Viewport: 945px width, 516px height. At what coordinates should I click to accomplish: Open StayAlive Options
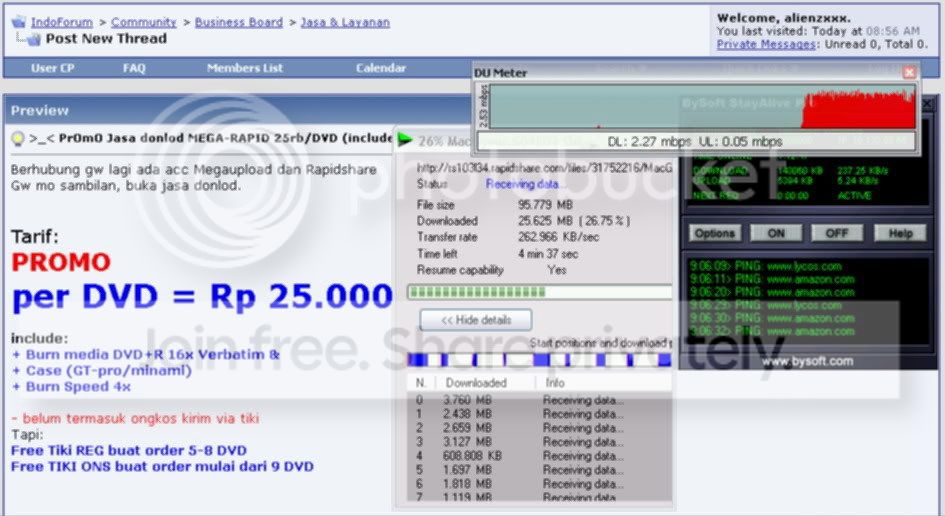[x=715, y=233]
